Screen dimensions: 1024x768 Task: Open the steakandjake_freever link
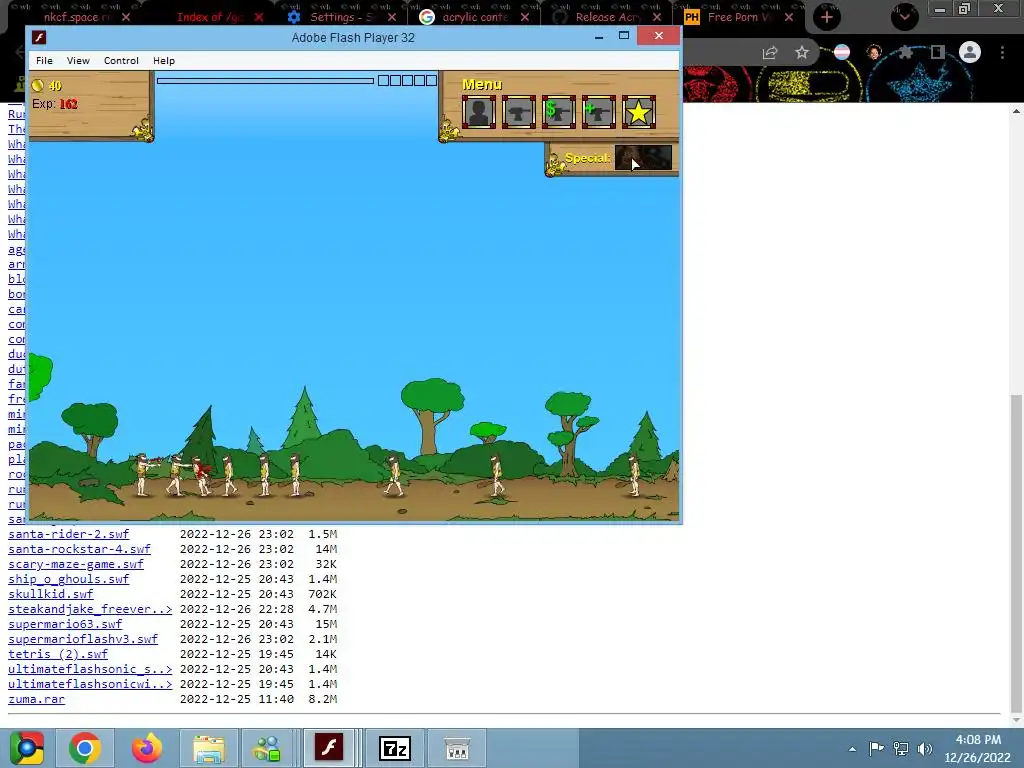(x=90, y=609)
